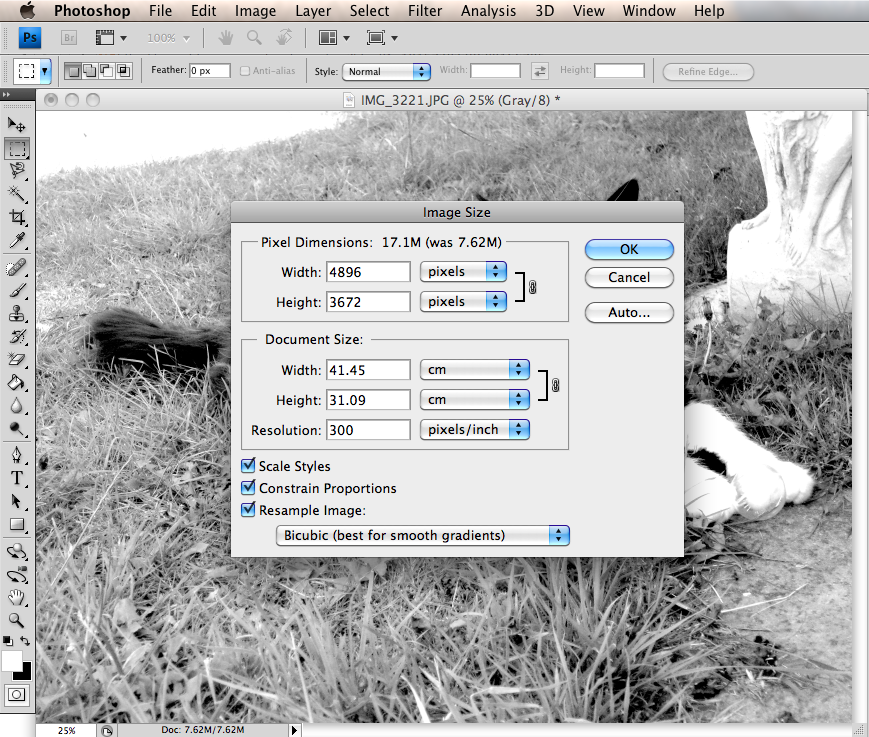Viewport: 869px width, 737px height.
Task: Open the Layer menu
Action: pyautogui.click(x=313, y=11)
